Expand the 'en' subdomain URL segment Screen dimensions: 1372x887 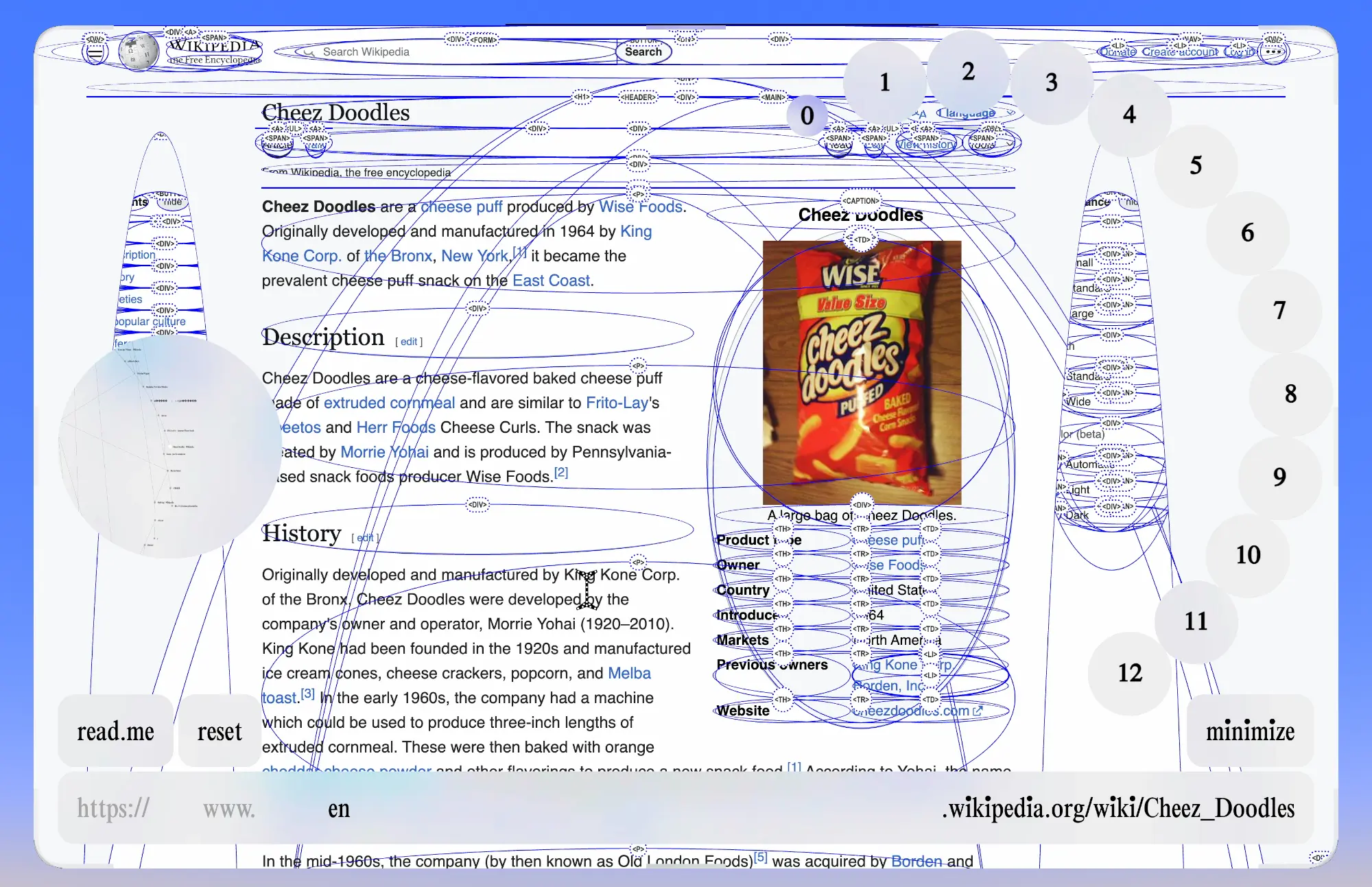[339, 809]
